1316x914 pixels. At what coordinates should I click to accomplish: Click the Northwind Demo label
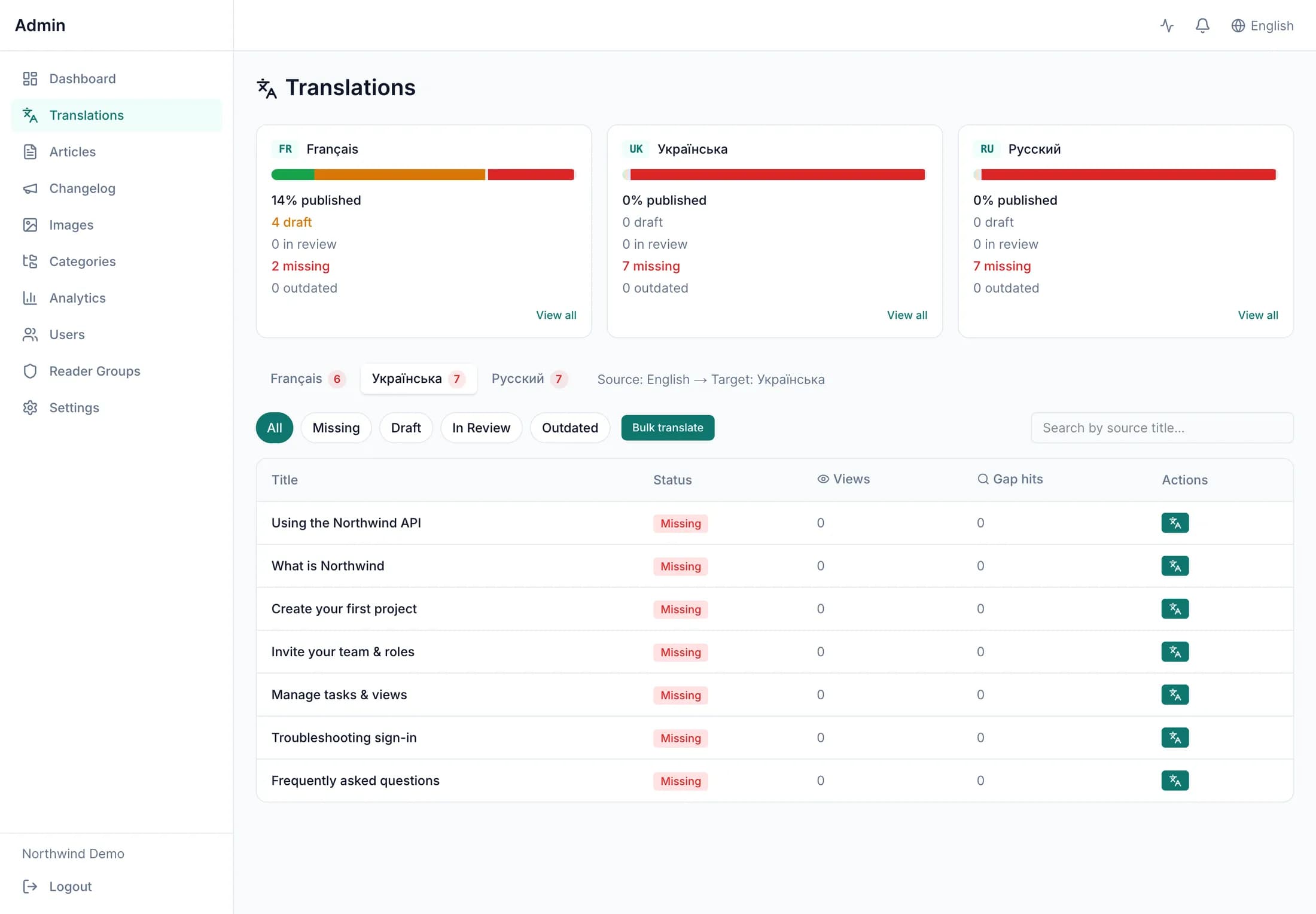click(73, 854)
